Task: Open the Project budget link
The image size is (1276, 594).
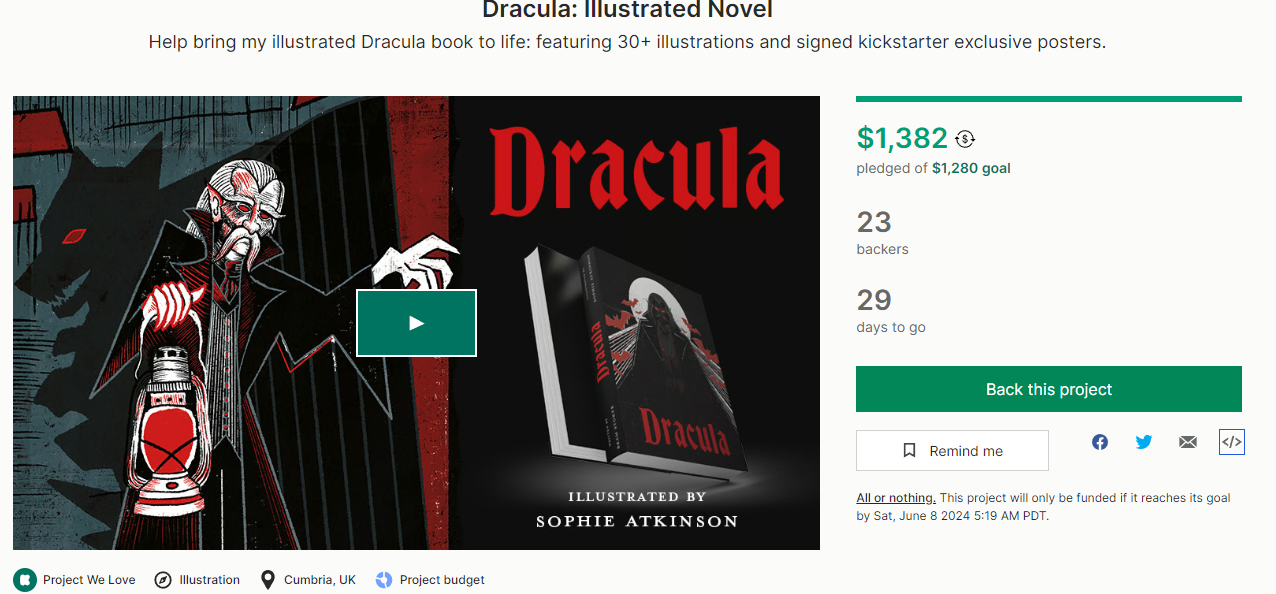Action: [x=442, y=580]
